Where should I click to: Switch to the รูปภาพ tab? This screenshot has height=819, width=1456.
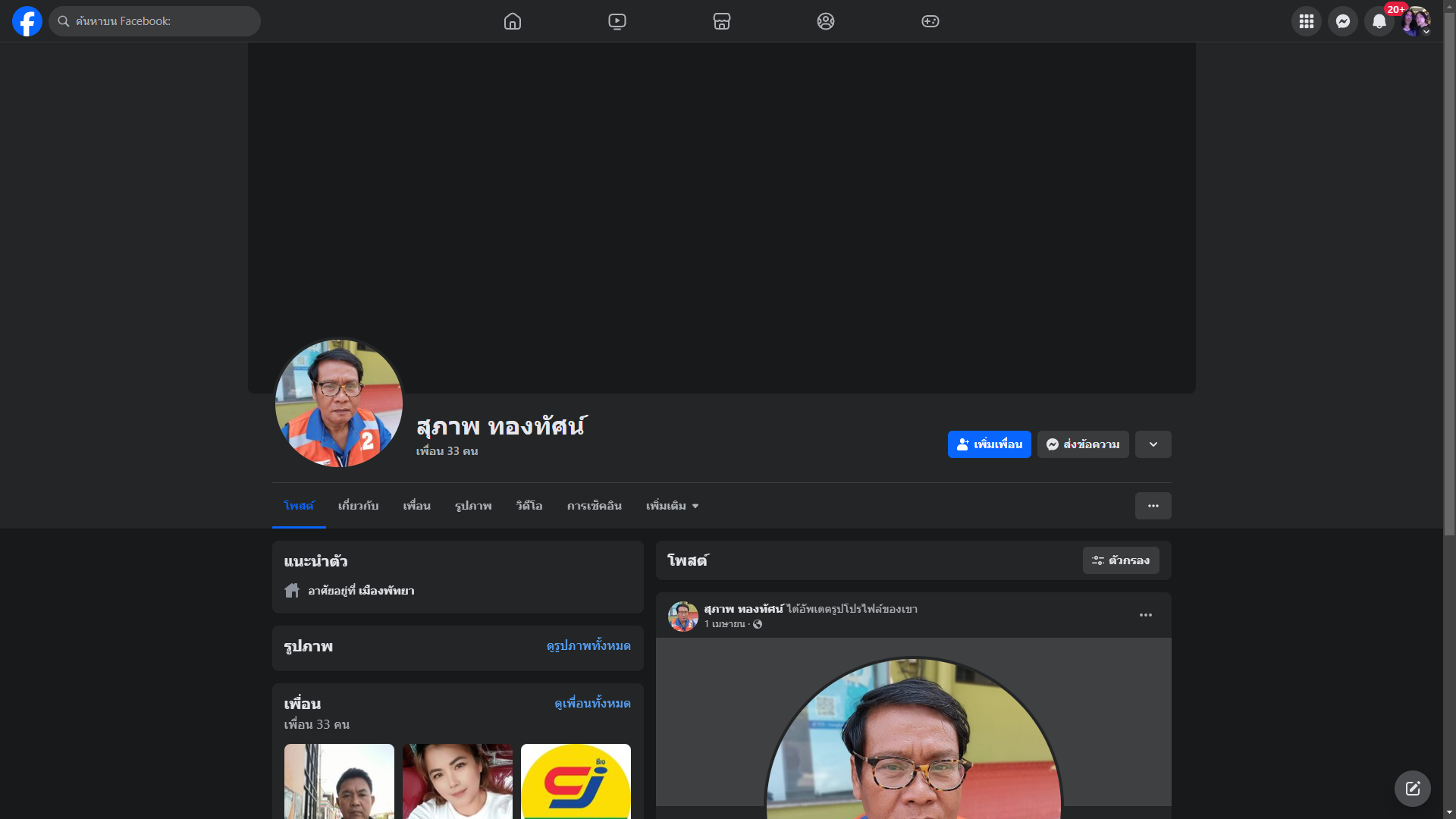point(473,506)
